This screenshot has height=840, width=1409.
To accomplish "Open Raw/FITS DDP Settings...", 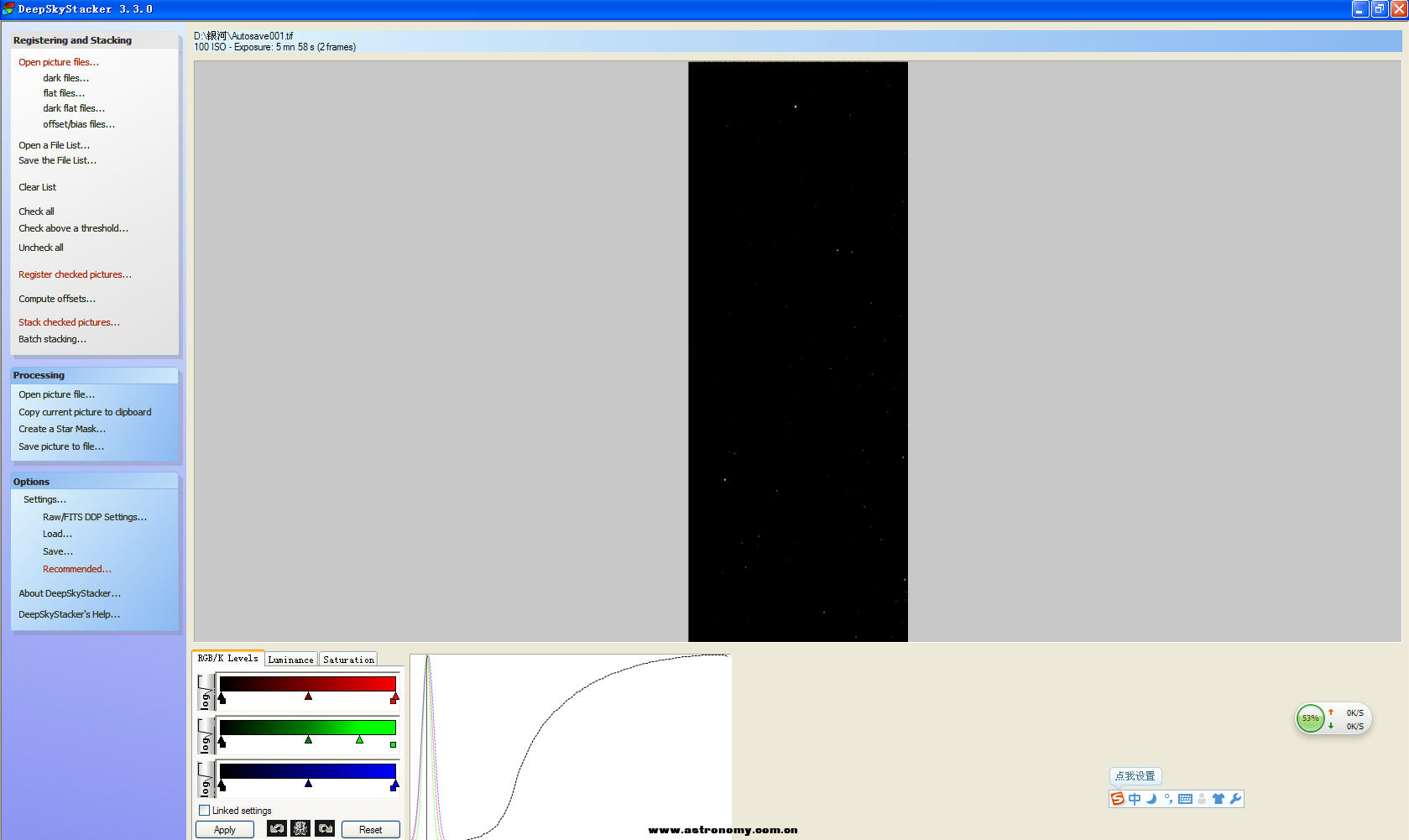I will point(95,517).
